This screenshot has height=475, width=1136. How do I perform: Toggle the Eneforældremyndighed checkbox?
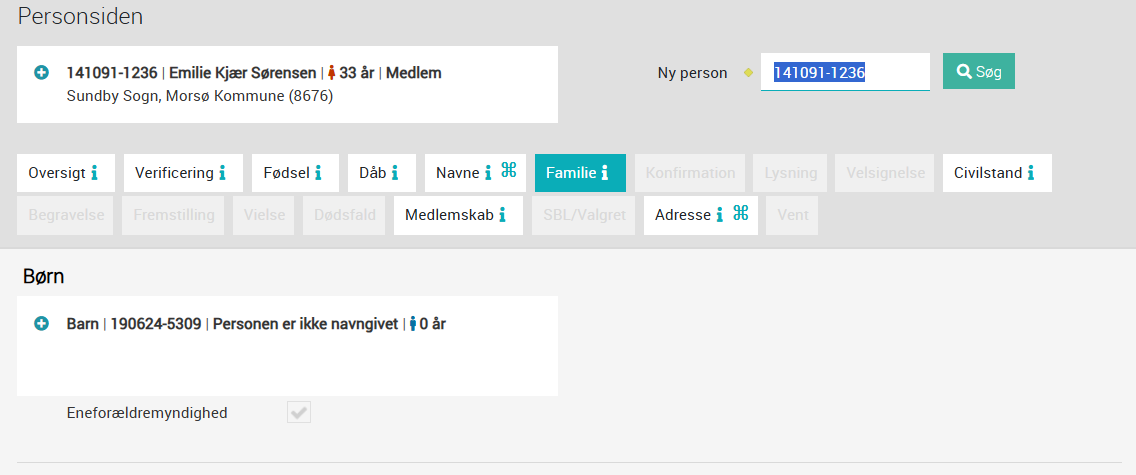pyautogui.click(x=298, y=413)
